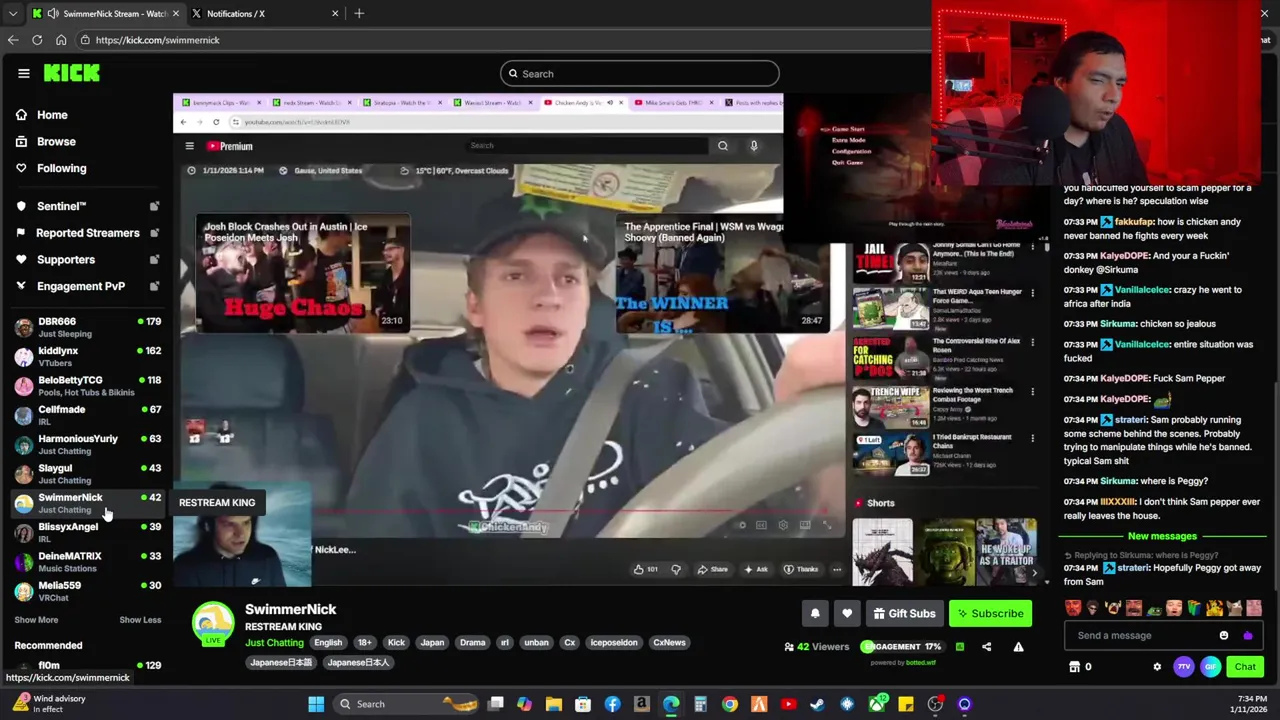The image size is (1280, 720).
Task: Open the browser tab list dropdown
Action: 12,14
